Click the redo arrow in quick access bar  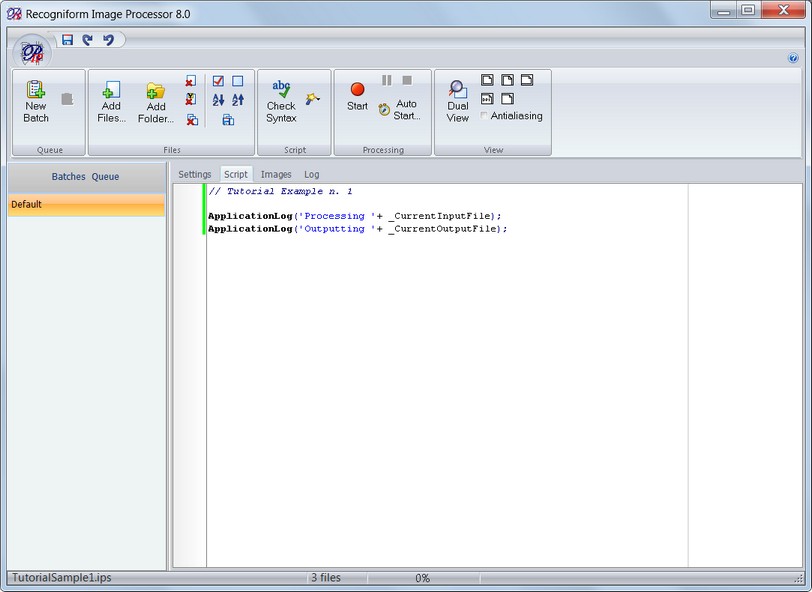[x=88, y=40]
